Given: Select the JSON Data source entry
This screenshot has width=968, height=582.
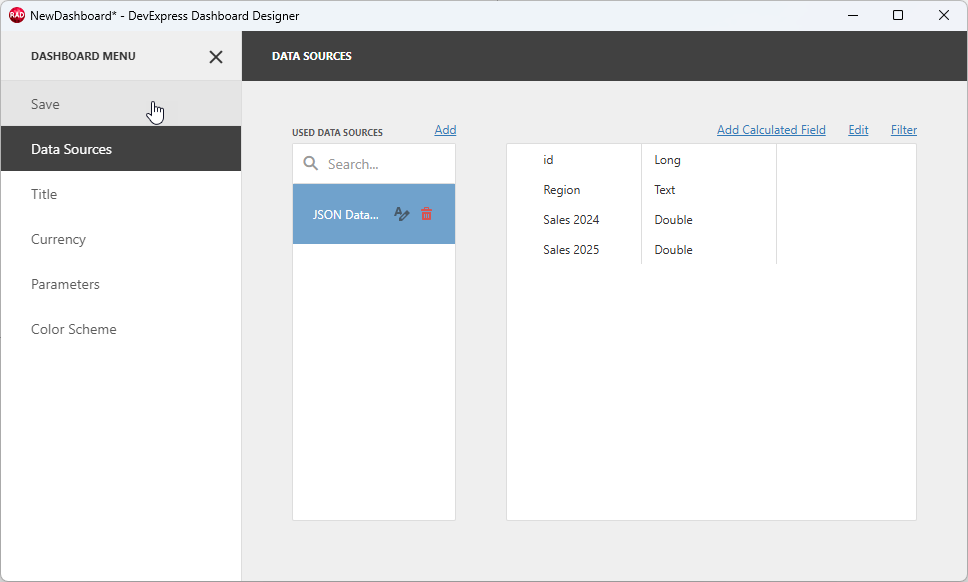Looking at the screenshot, I should click(x=345, y=213).
